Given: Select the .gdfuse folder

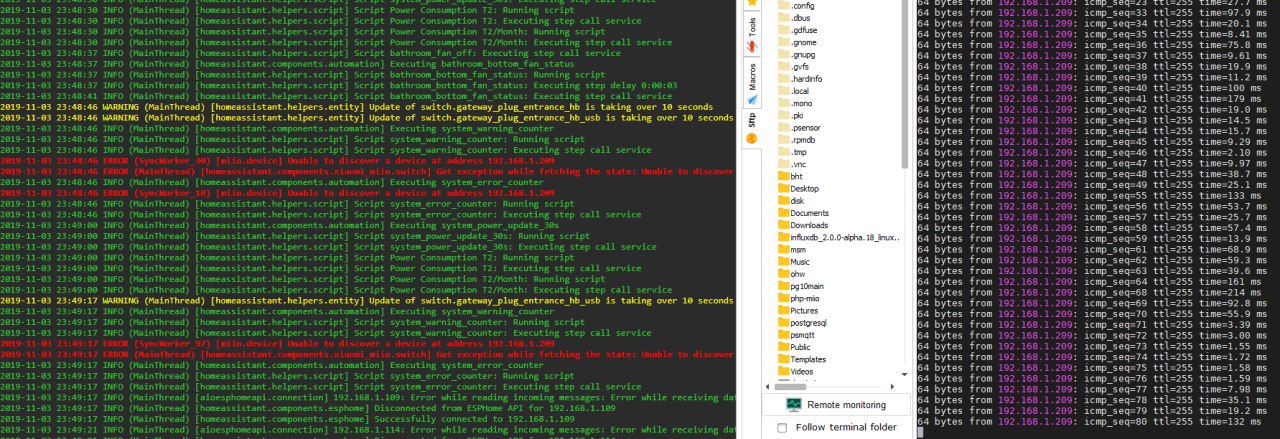Looking at the screenshot, I should coord(797,30).
